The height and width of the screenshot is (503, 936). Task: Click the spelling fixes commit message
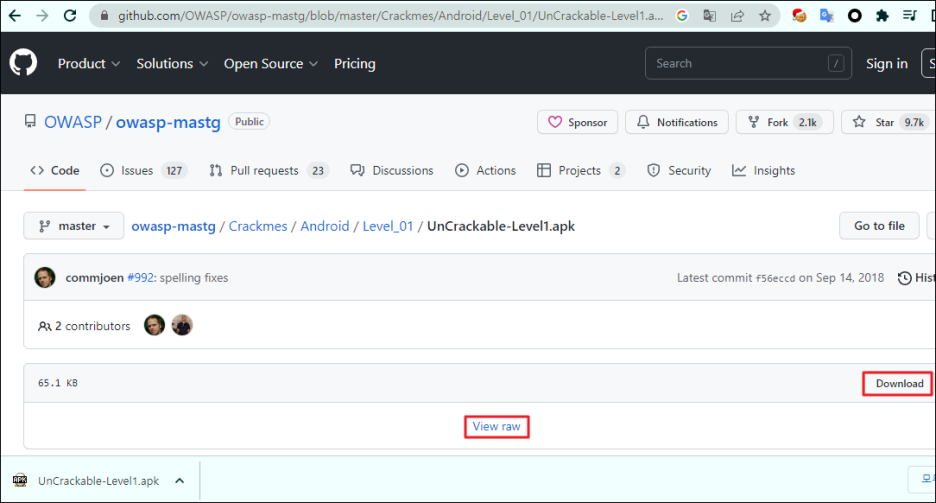tap(193, 277)
